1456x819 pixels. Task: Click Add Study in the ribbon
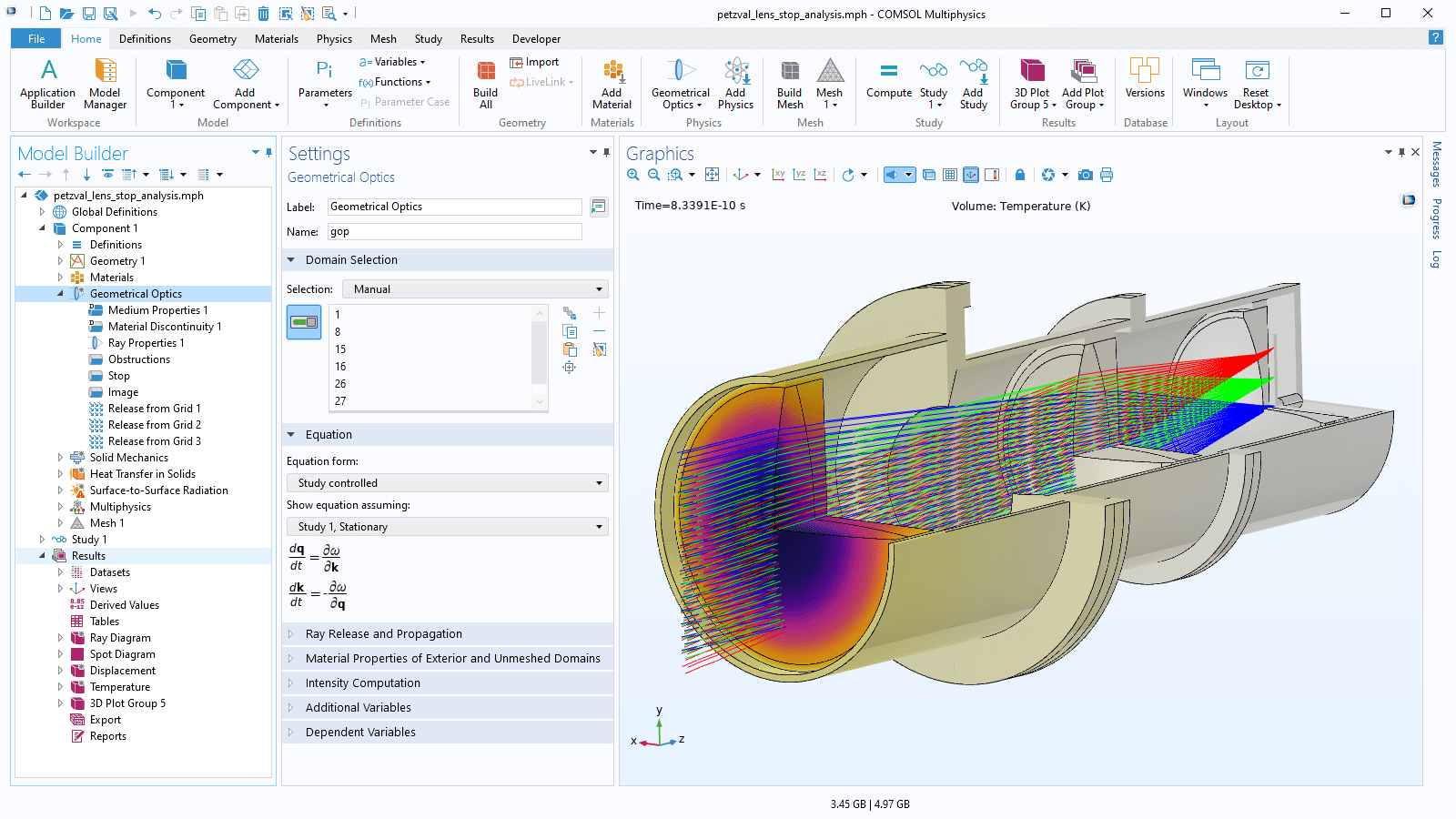click(x=974, y=84)
